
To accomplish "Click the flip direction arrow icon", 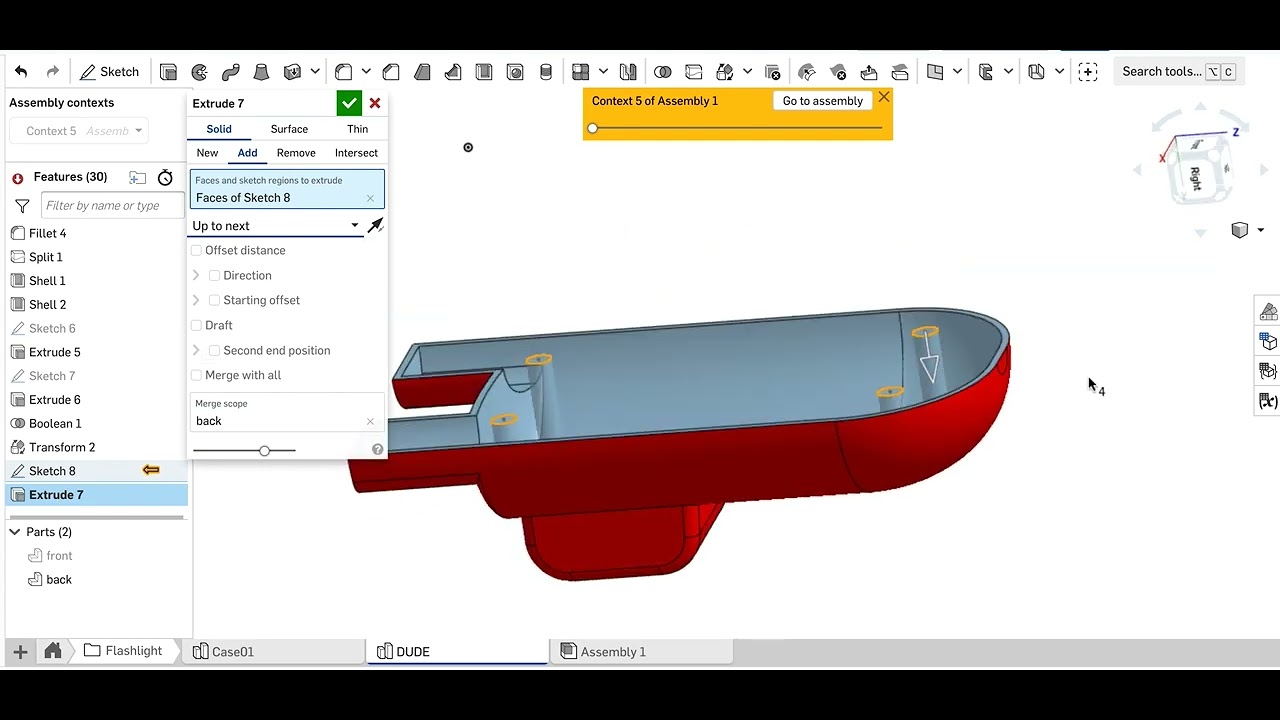I will pyautogui.click(x=375, y=226).
